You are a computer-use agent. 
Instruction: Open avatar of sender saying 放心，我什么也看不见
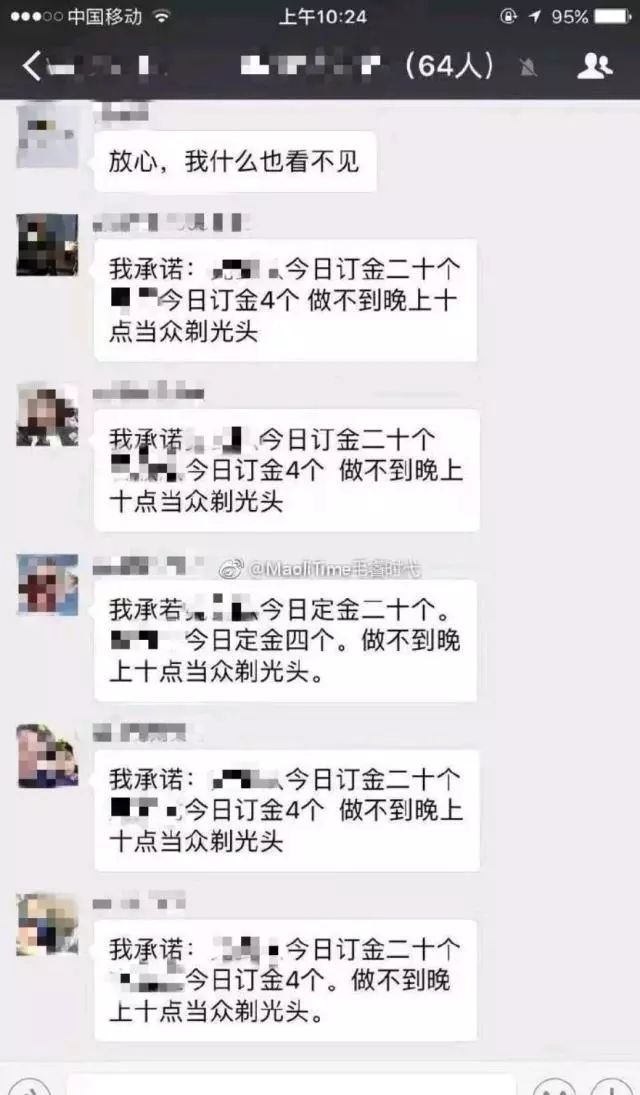[48, 135]
